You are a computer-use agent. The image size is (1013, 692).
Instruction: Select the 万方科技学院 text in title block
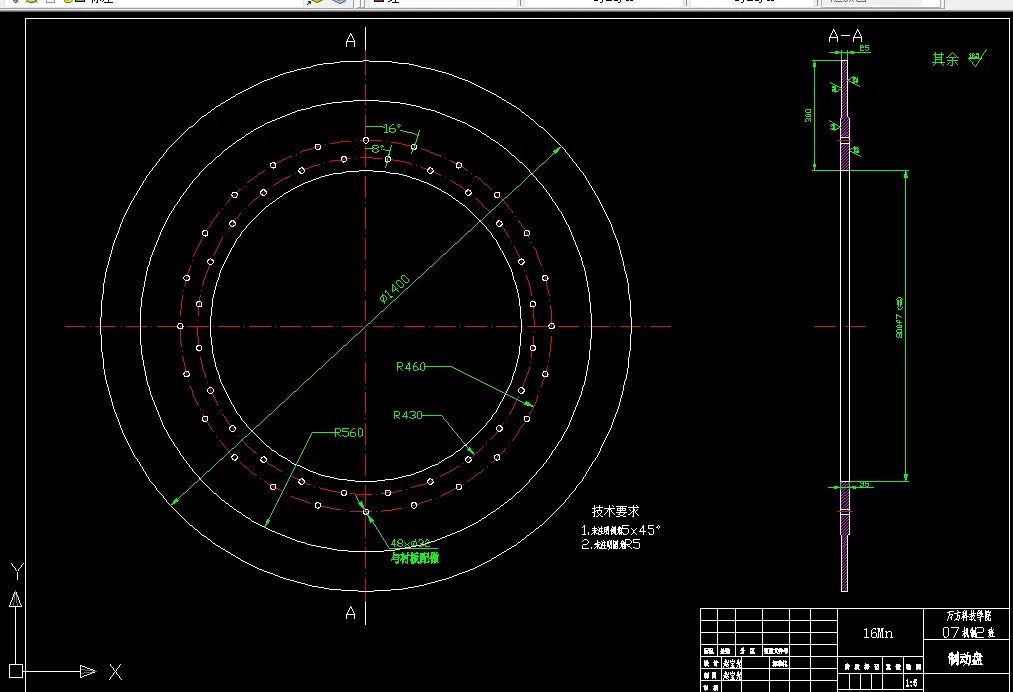[968, 616]
